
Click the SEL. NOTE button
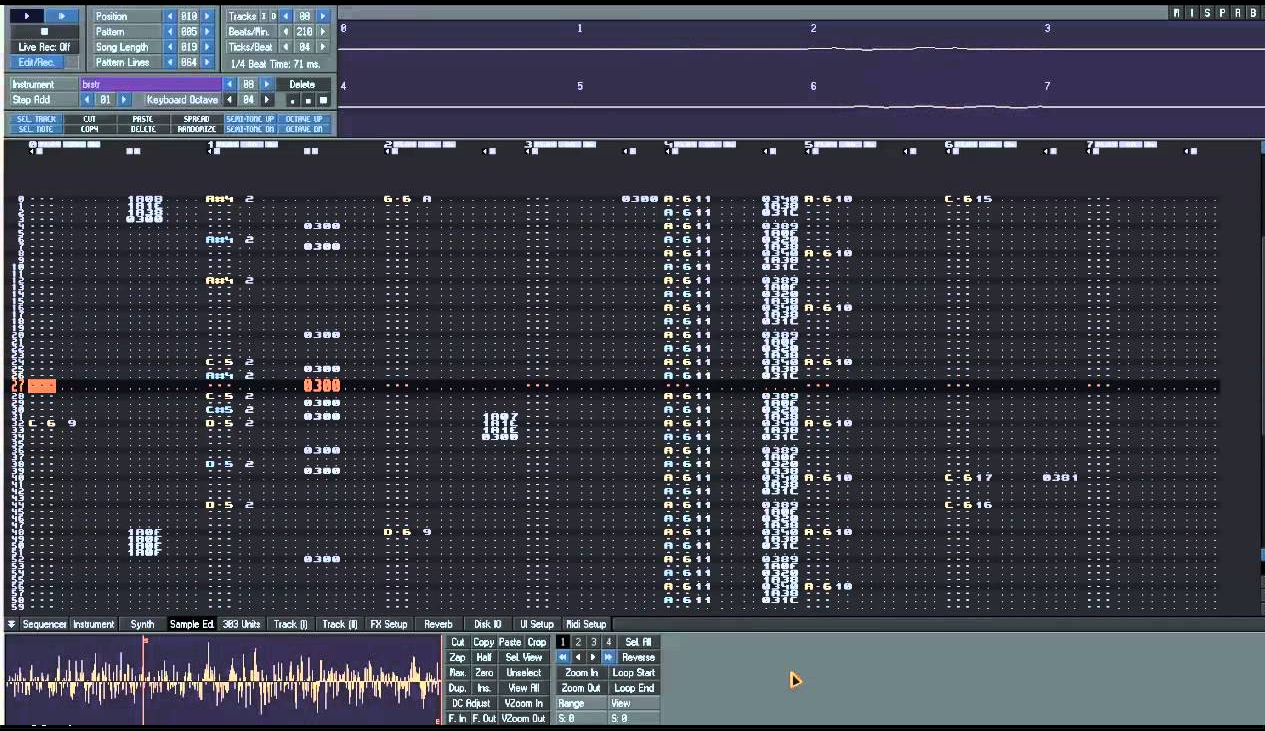coord(36,129)
